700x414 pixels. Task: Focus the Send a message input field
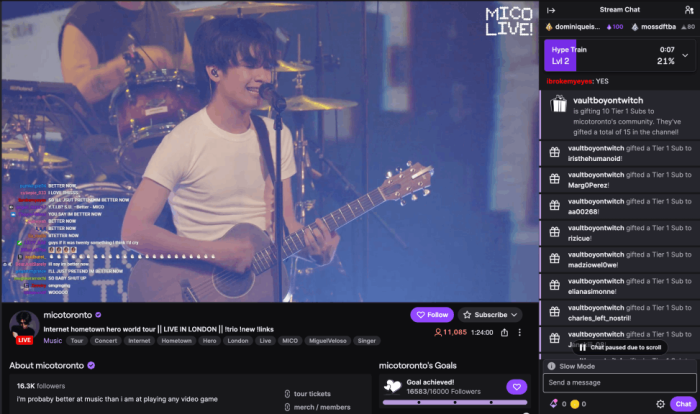click(619, 383)
